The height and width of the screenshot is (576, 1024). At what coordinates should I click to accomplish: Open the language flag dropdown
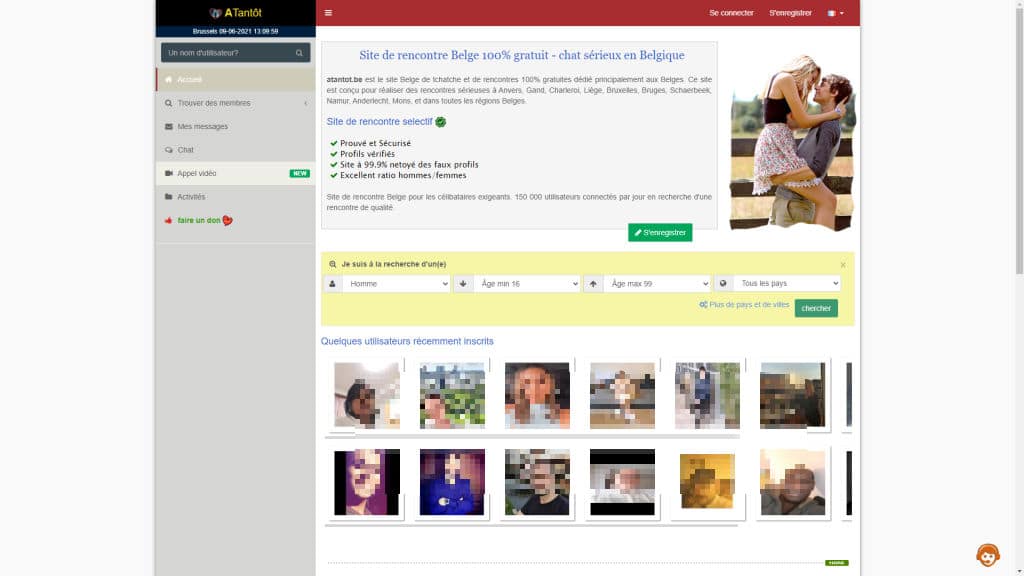pyautogui.click(x=835, y=13)
